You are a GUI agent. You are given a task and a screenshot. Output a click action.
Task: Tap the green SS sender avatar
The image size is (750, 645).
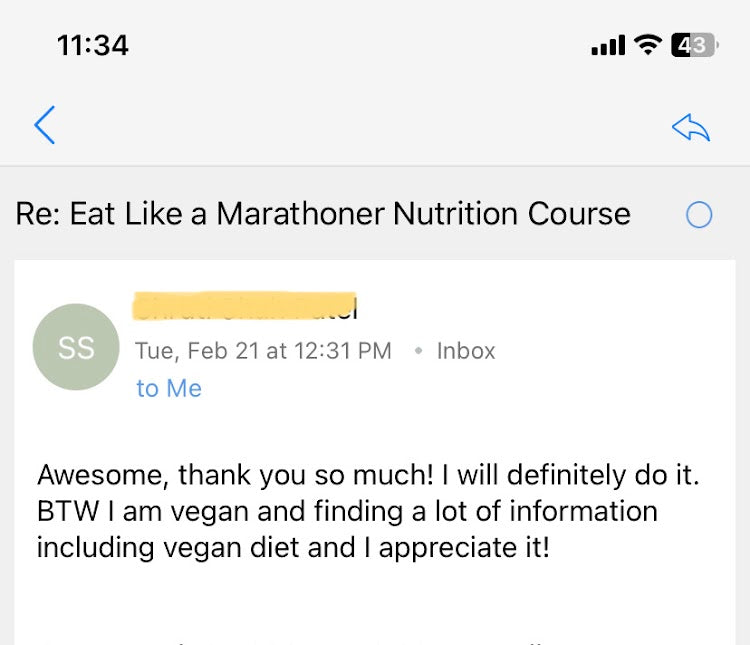pos(76,347)
